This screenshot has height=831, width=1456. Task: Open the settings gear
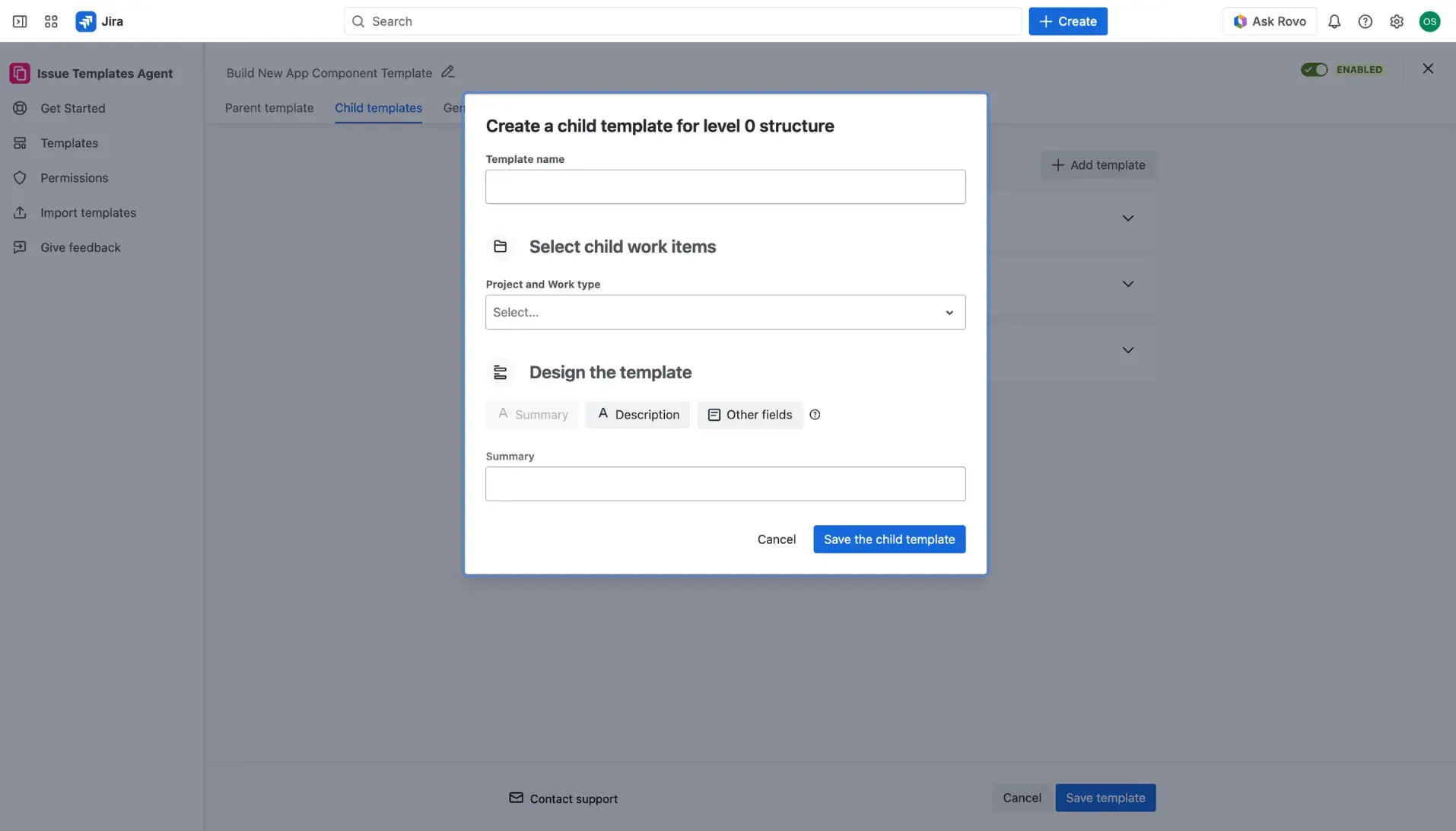click(x=1396, y=21)
